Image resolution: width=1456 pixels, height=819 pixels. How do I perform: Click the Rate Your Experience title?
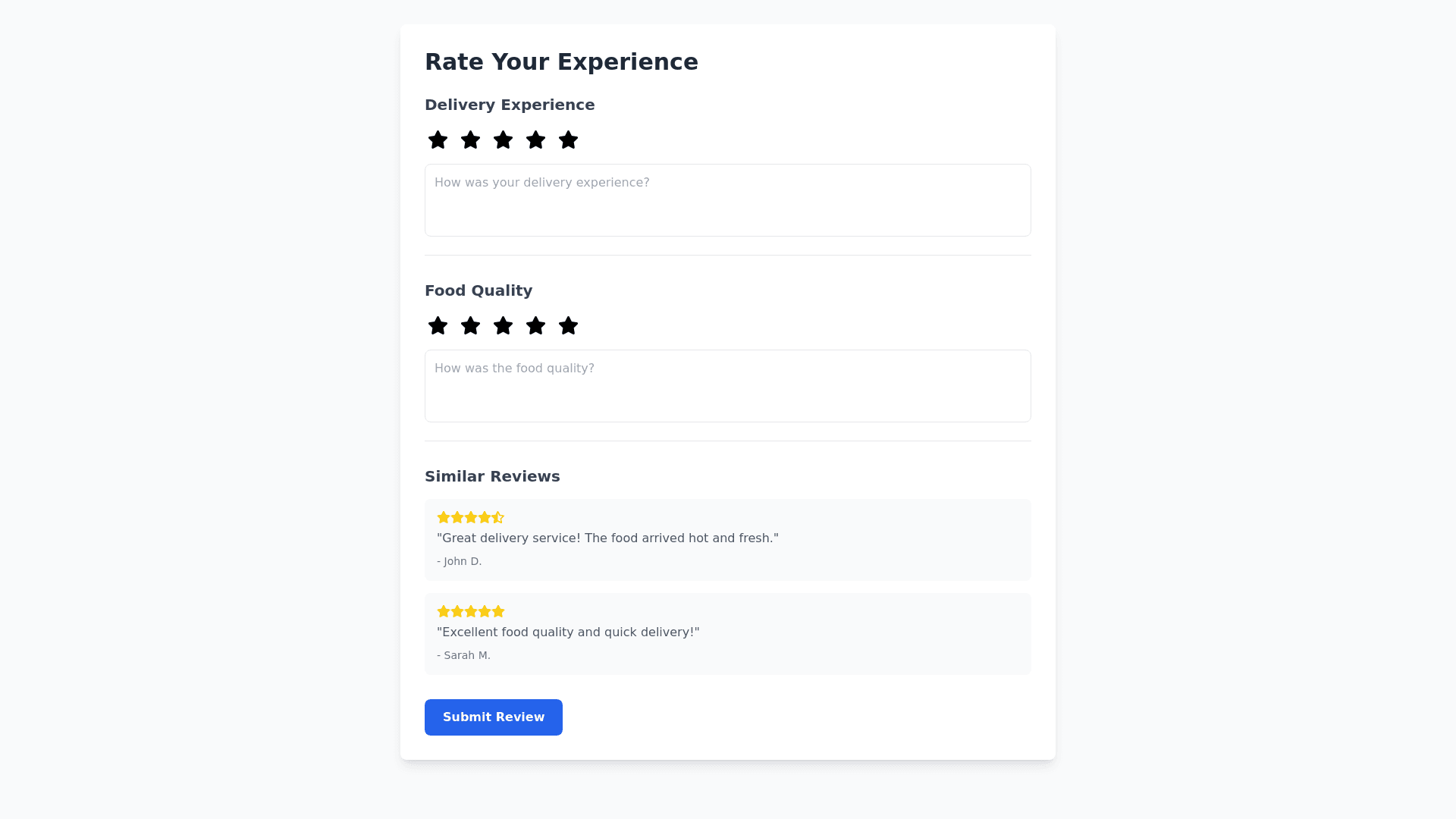click(x=561, y=62)
